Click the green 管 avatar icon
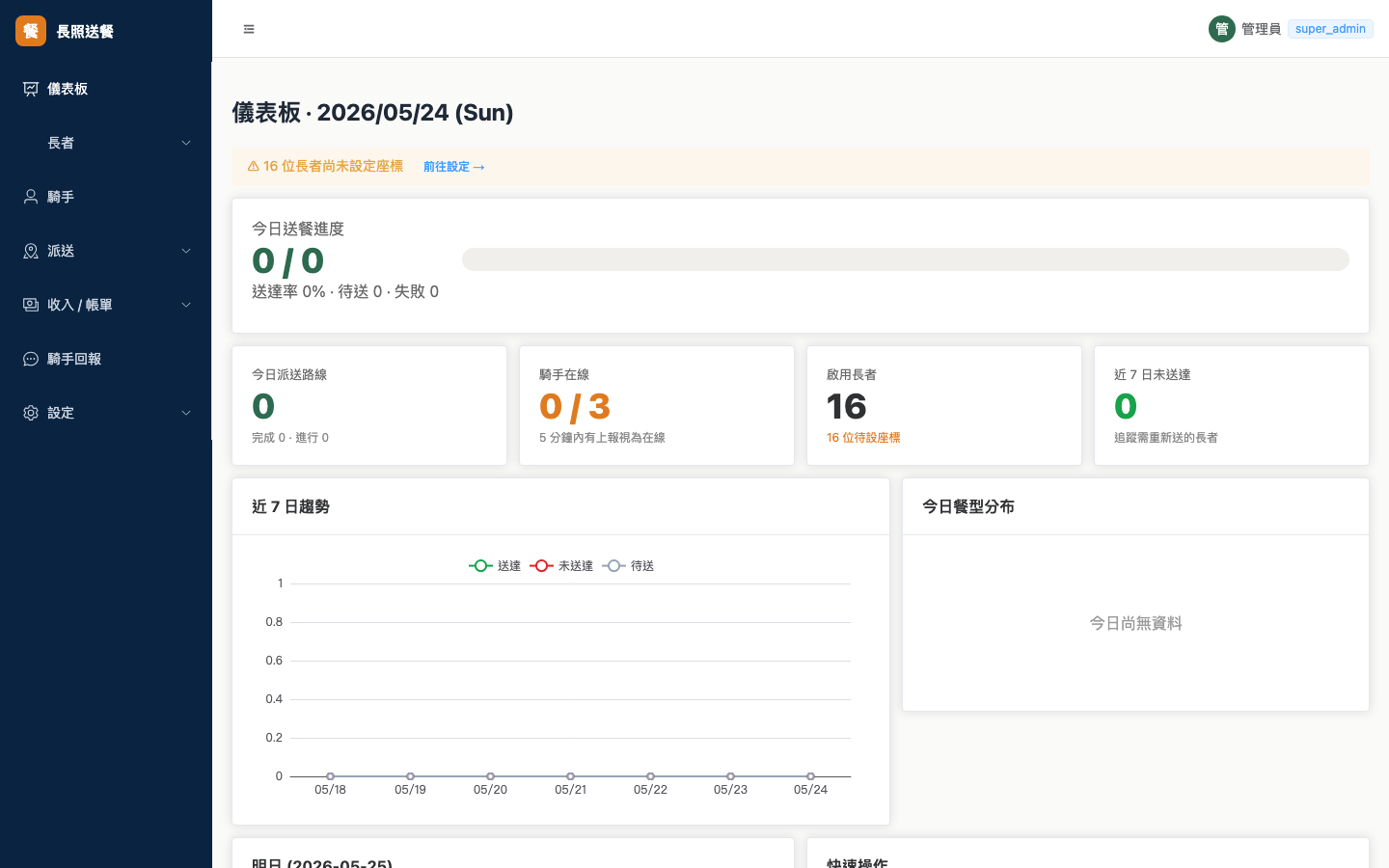1389x868 pixels. (1222, 29)
